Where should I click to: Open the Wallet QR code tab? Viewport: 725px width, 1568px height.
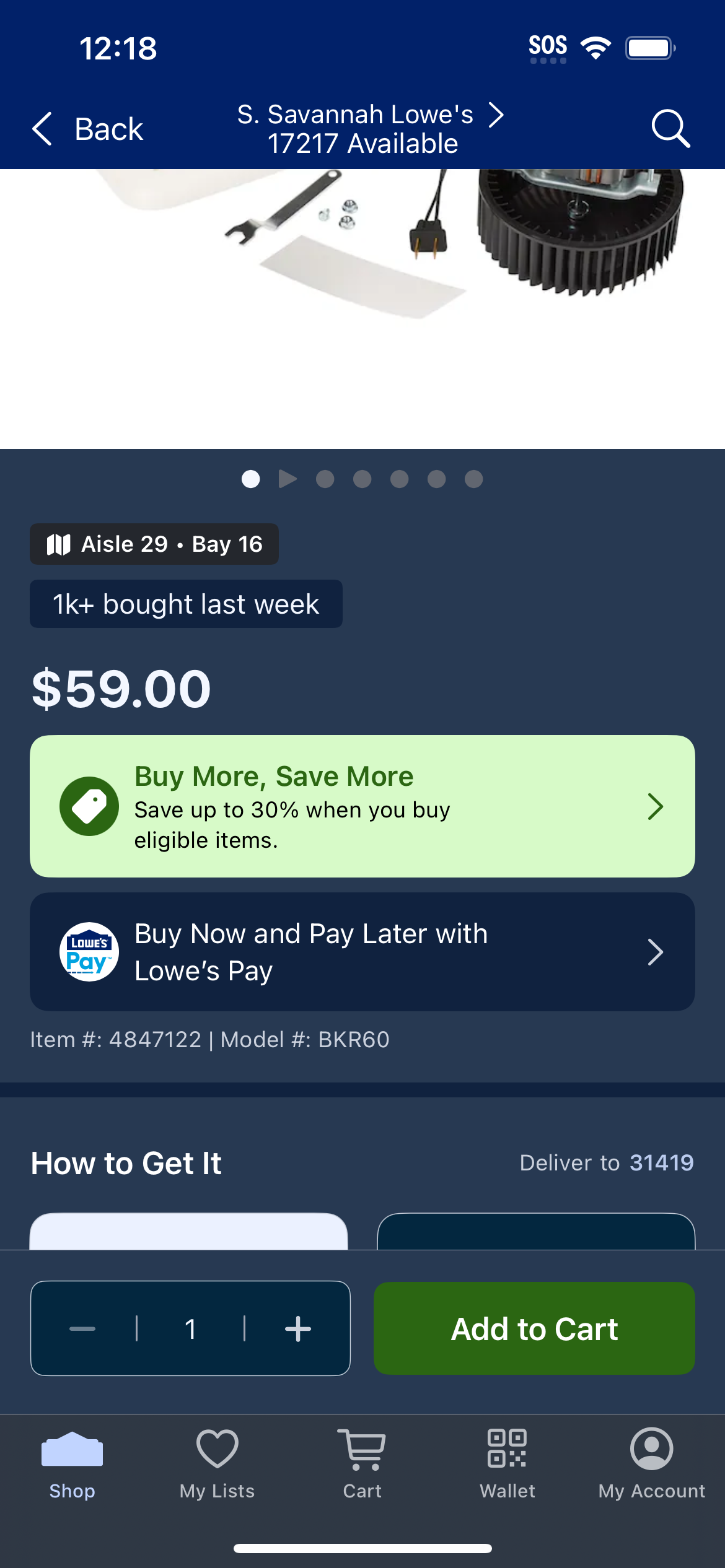click(x=507, y=1464)
